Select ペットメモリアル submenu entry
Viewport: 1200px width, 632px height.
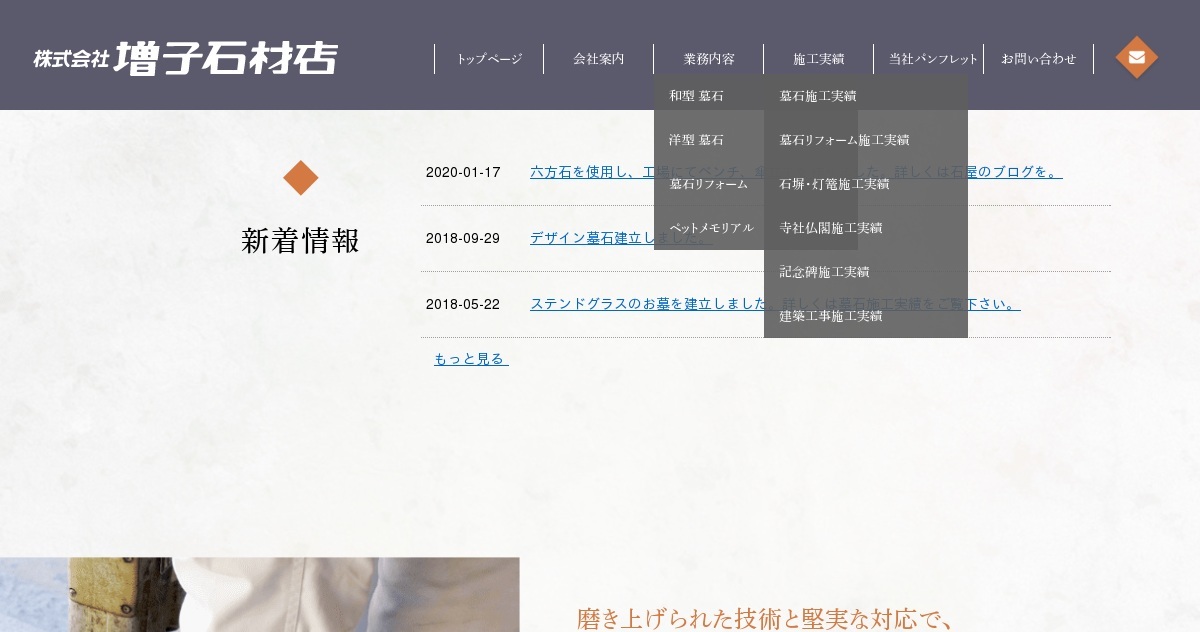(709, 228)
